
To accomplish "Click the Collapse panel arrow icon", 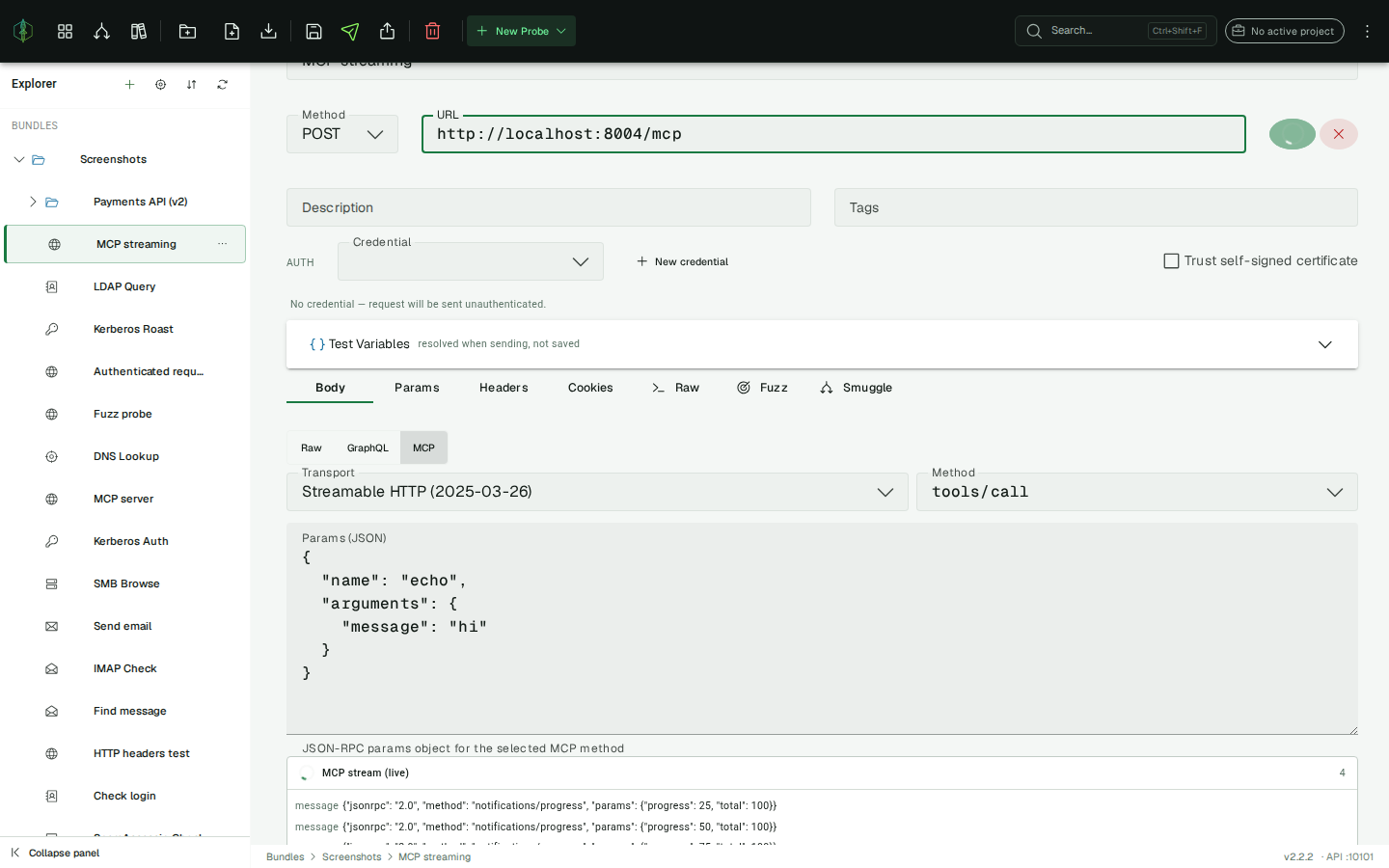I will pos(14,853).
